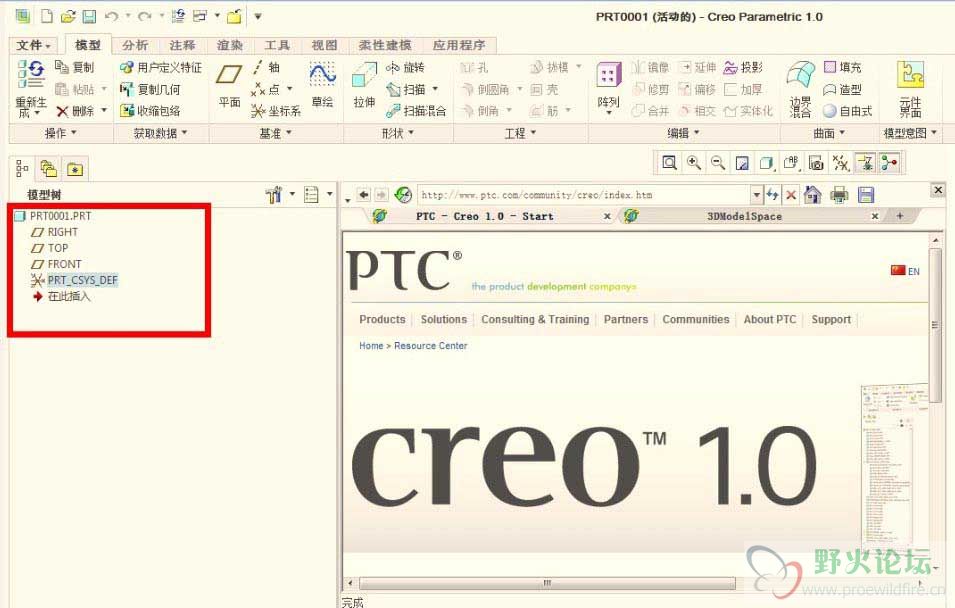Click the Shrinkwrap (收缩包络) tool
The image size is (955, 608).
click(x=150, y=111)
